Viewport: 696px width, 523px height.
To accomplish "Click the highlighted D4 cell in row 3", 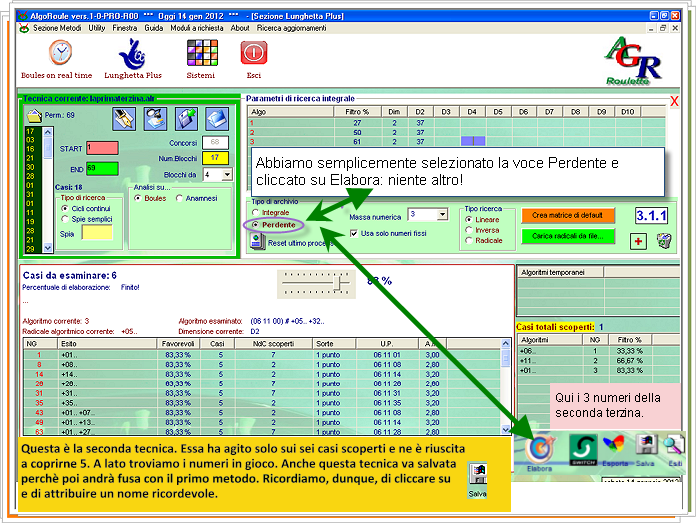I will click(x=473, y=141).
